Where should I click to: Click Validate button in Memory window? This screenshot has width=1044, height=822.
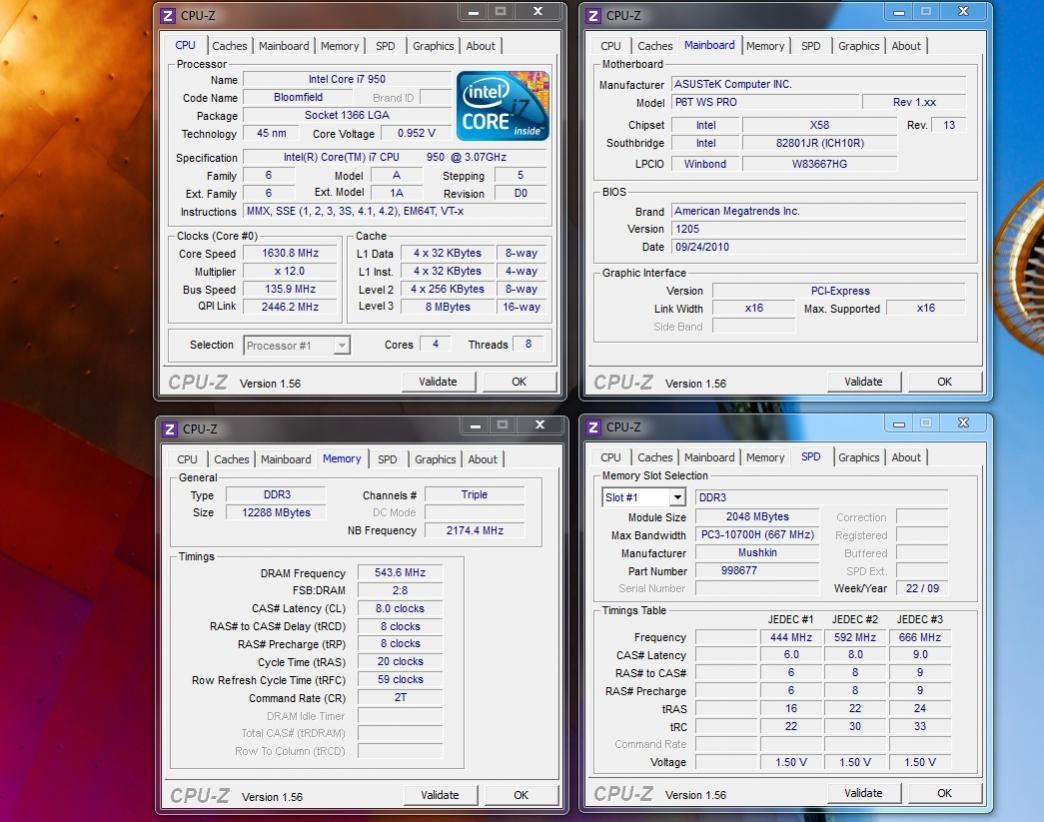point(440,795)
